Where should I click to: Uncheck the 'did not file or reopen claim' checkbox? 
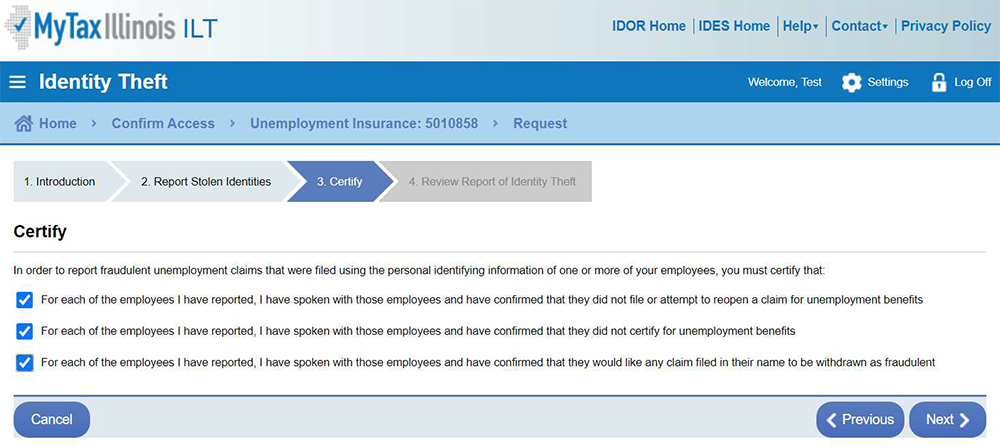(25, 299)
